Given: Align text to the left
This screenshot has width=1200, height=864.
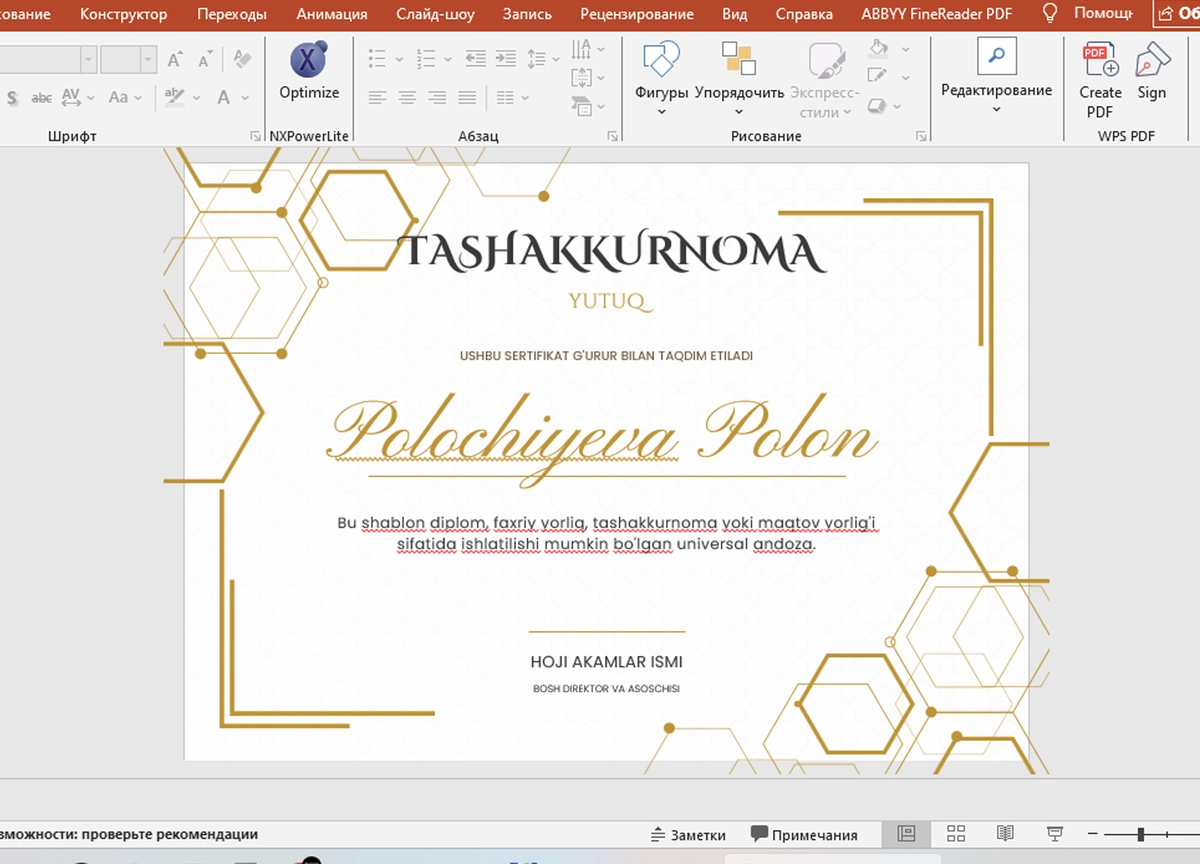Looking at the screenshot, I should [377, 98].
